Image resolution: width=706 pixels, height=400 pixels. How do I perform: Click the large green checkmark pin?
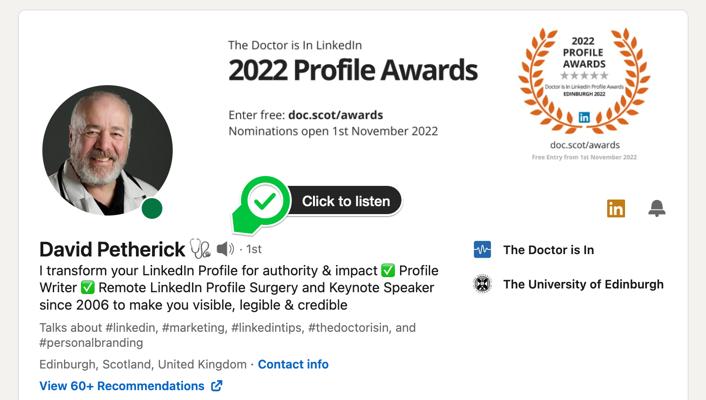click(263, 201)
